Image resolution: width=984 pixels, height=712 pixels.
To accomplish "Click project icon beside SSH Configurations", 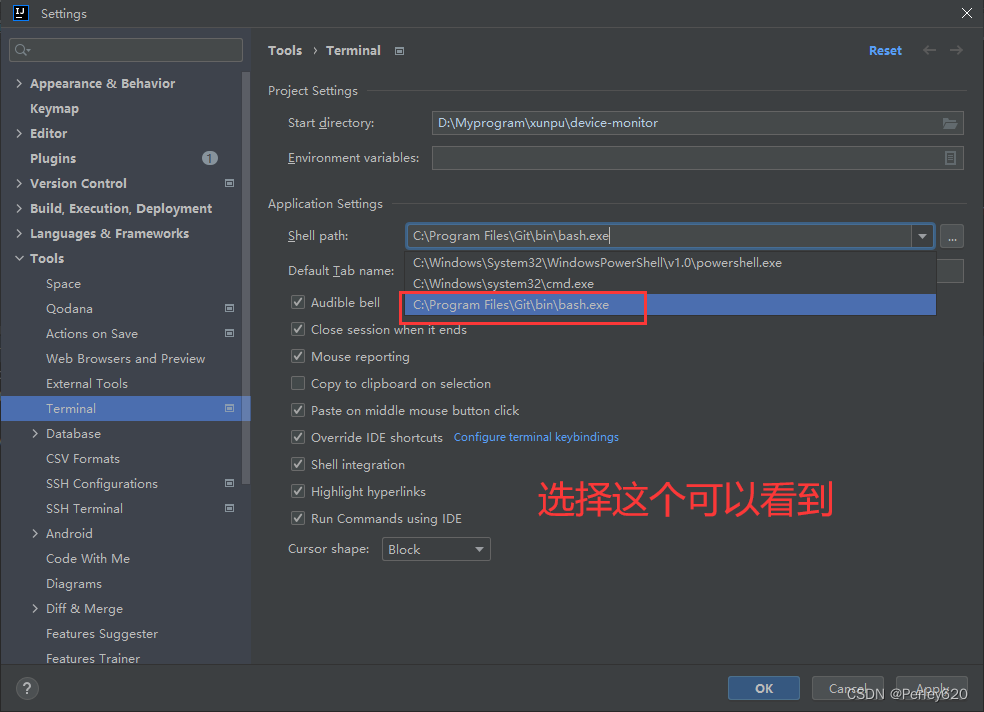I will [x=230, y=483].
